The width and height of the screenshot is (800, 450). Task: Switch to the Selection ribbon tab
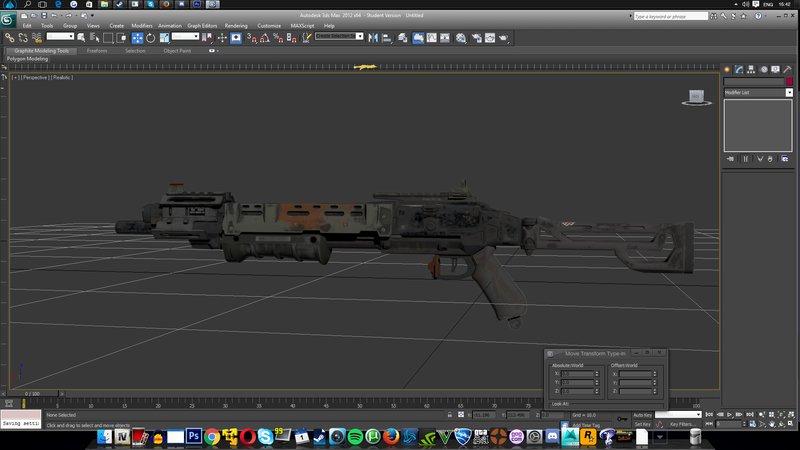tap(135, 51)
